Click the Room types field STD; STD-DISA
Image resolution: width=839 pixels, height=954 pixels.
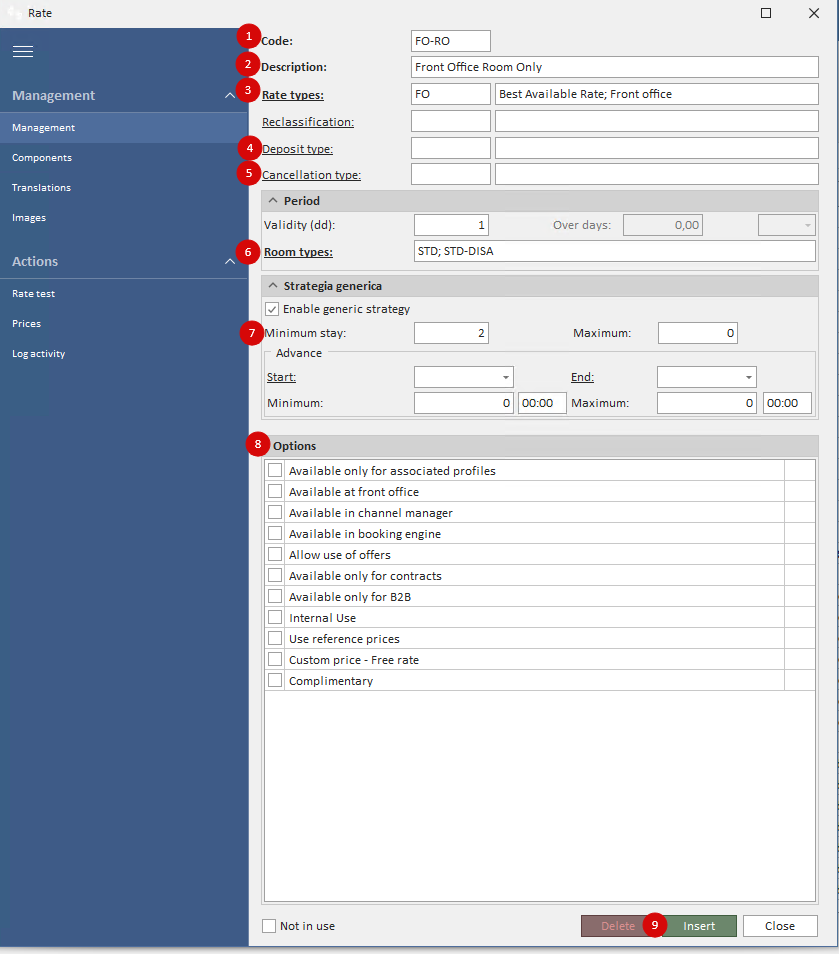[614, 251]
